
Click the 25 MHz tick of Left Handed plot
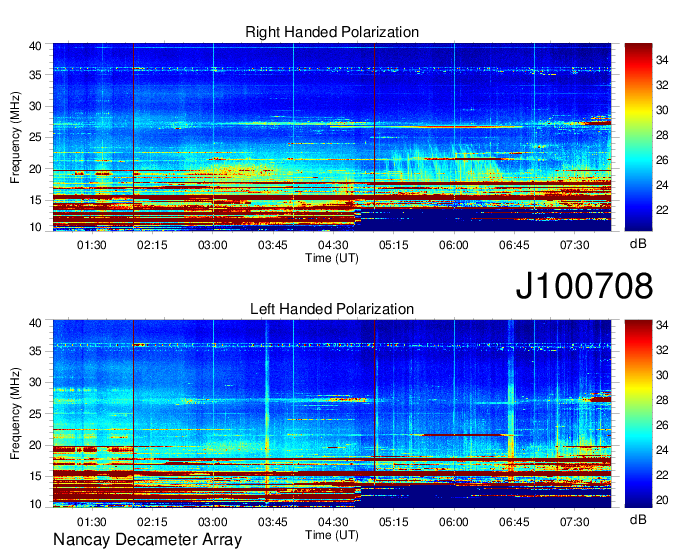pyautogui.click(x=35, y=414)
